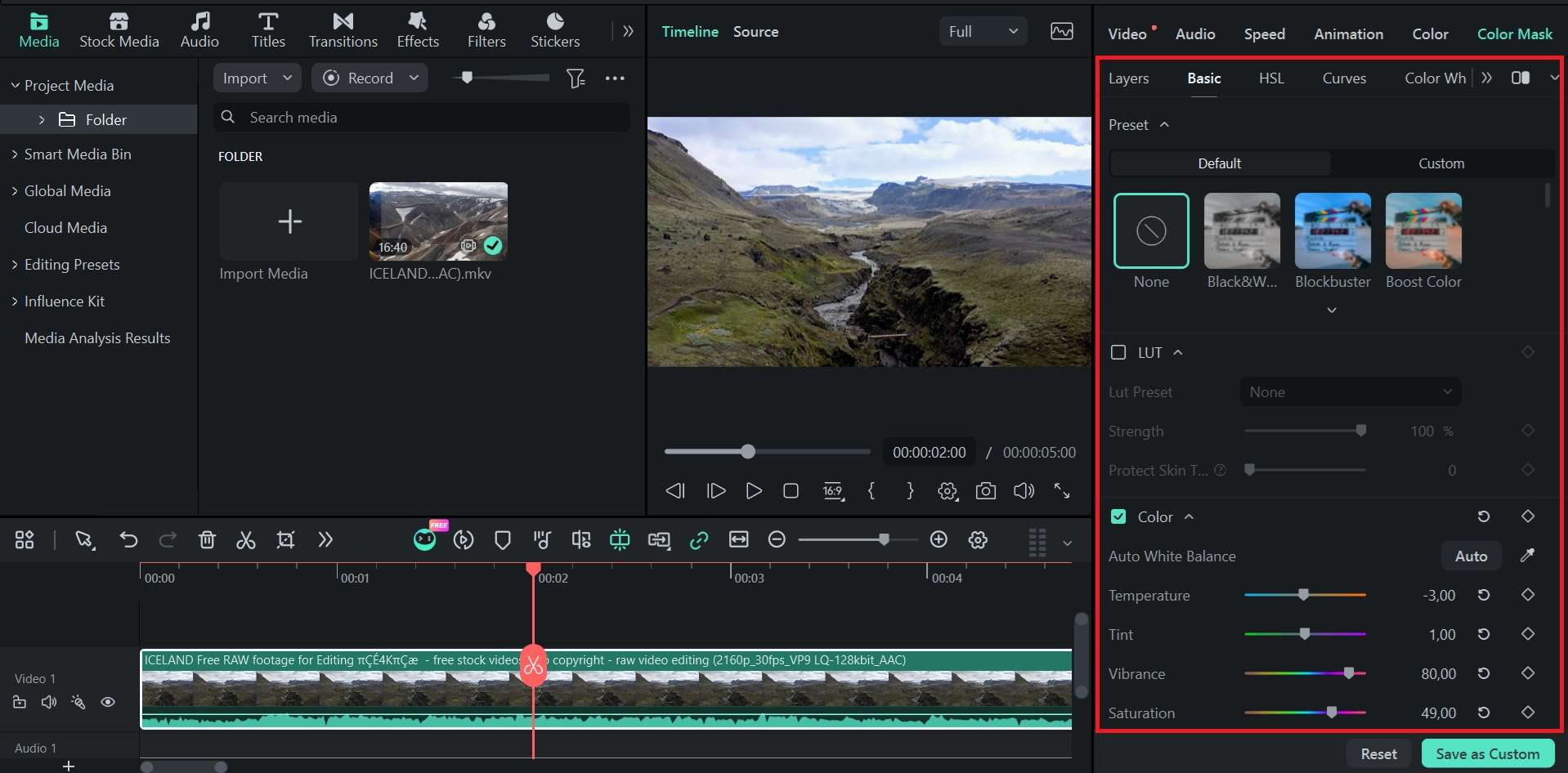This screenshot has width=1568, height=773.
Task: Open the Curves tab
Action: coord(1344,78)
